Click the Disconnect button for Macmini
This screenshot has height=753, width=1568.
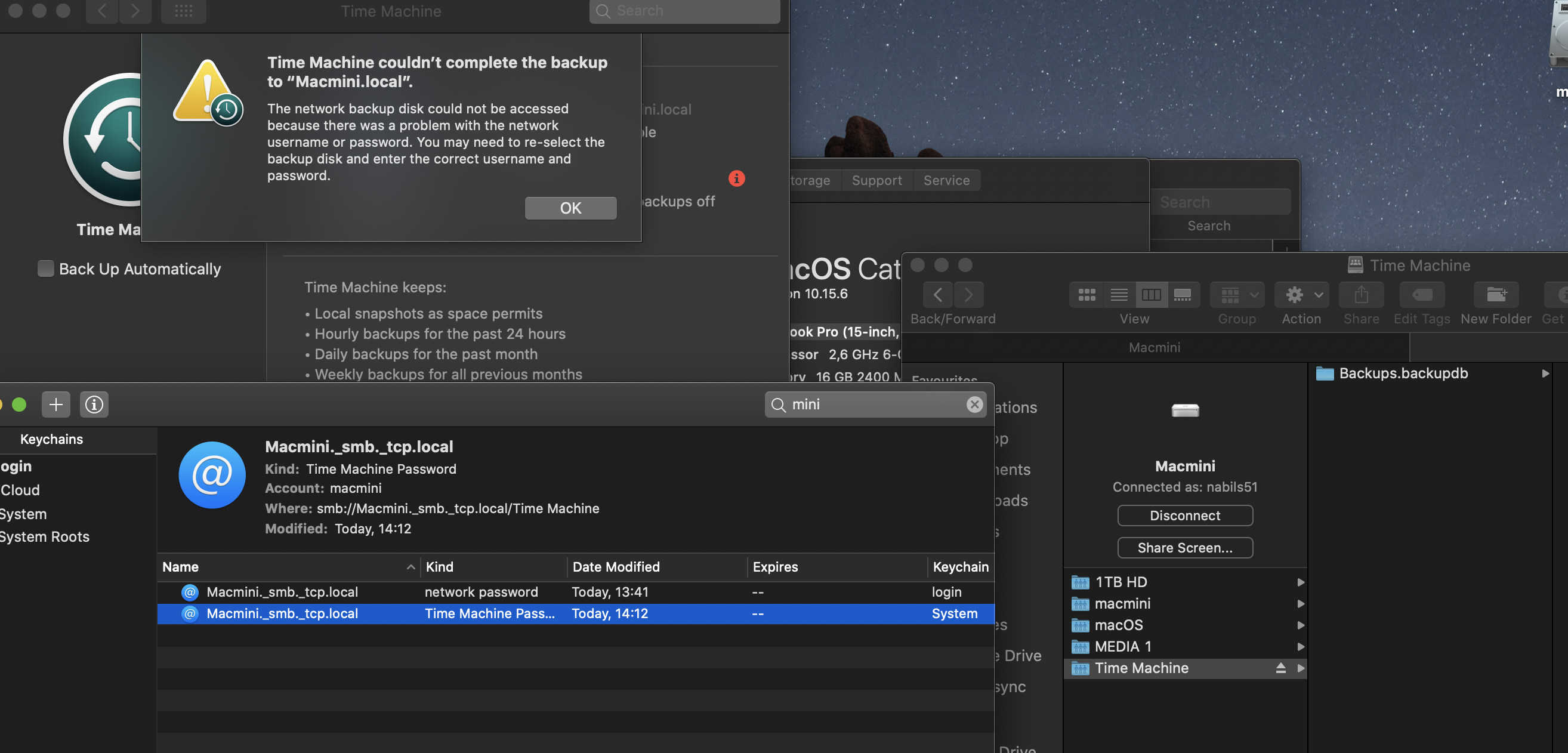coord(1184,516)
